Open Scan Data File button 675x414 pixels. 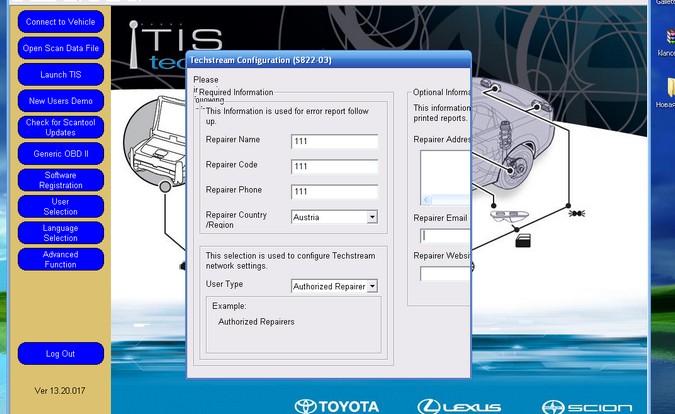click(x=61, y=48)
